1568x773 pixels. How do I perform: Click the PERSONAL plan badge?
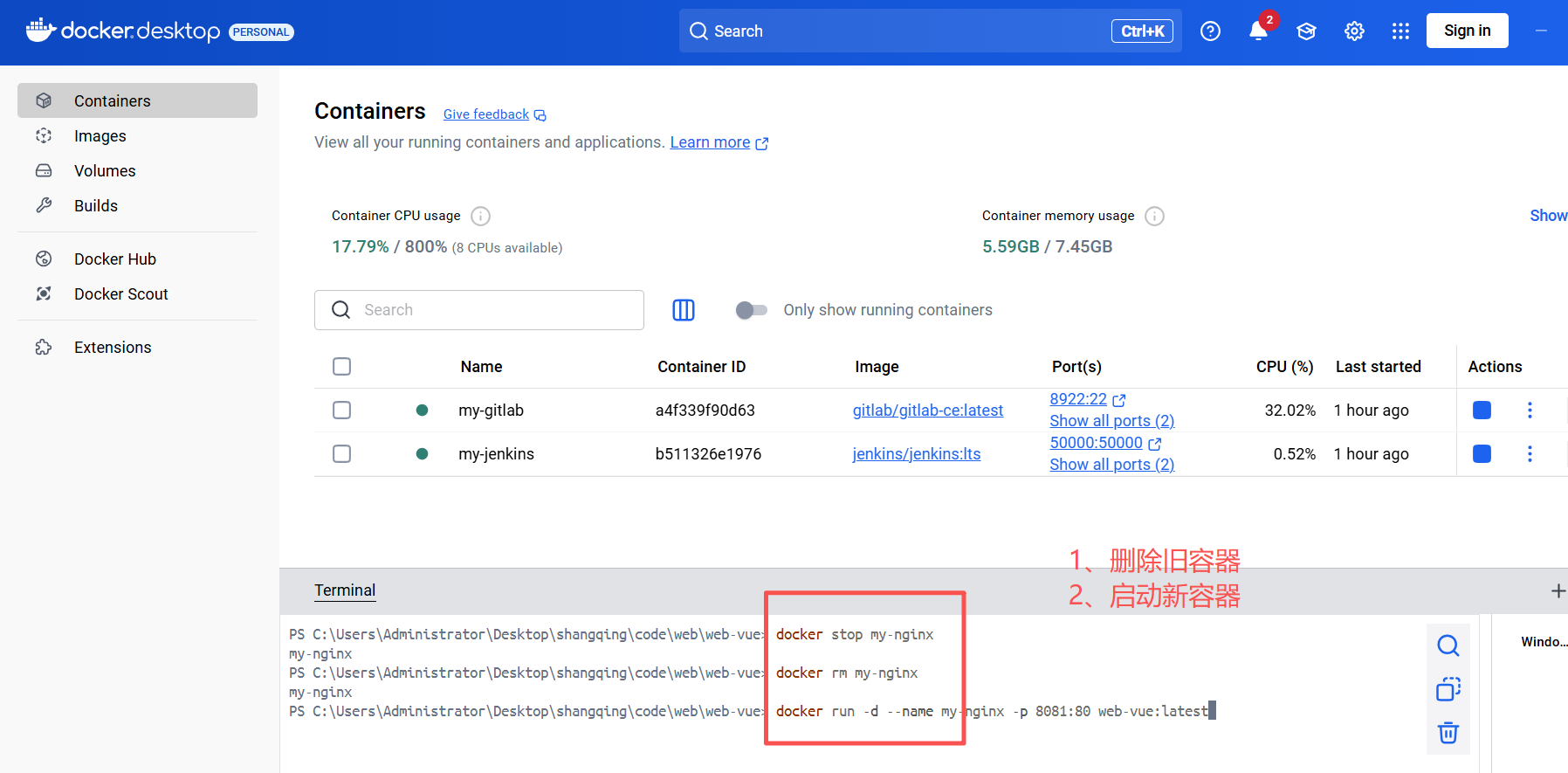(x=261, y=32)
